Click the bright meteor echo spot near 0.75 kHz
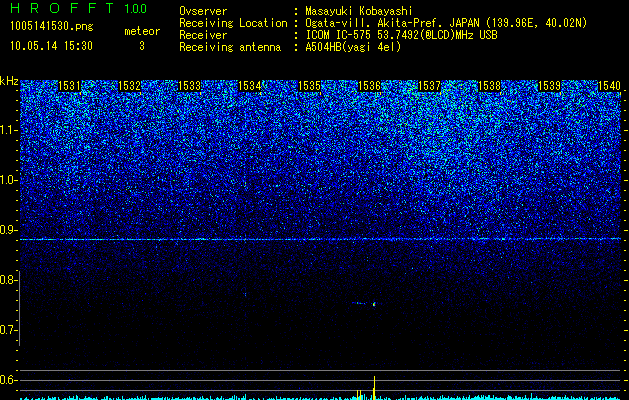 point(374,304)
